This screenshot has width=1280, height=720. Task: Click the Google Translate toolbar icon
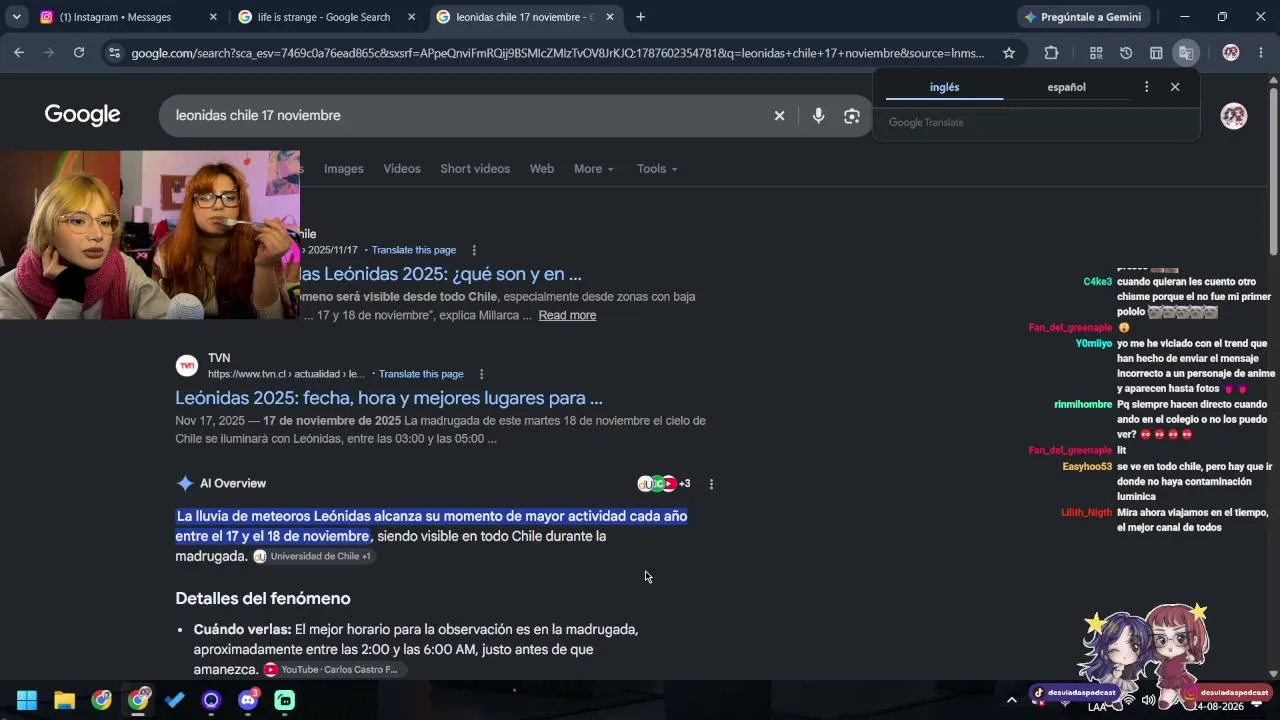coord(1186,53)
